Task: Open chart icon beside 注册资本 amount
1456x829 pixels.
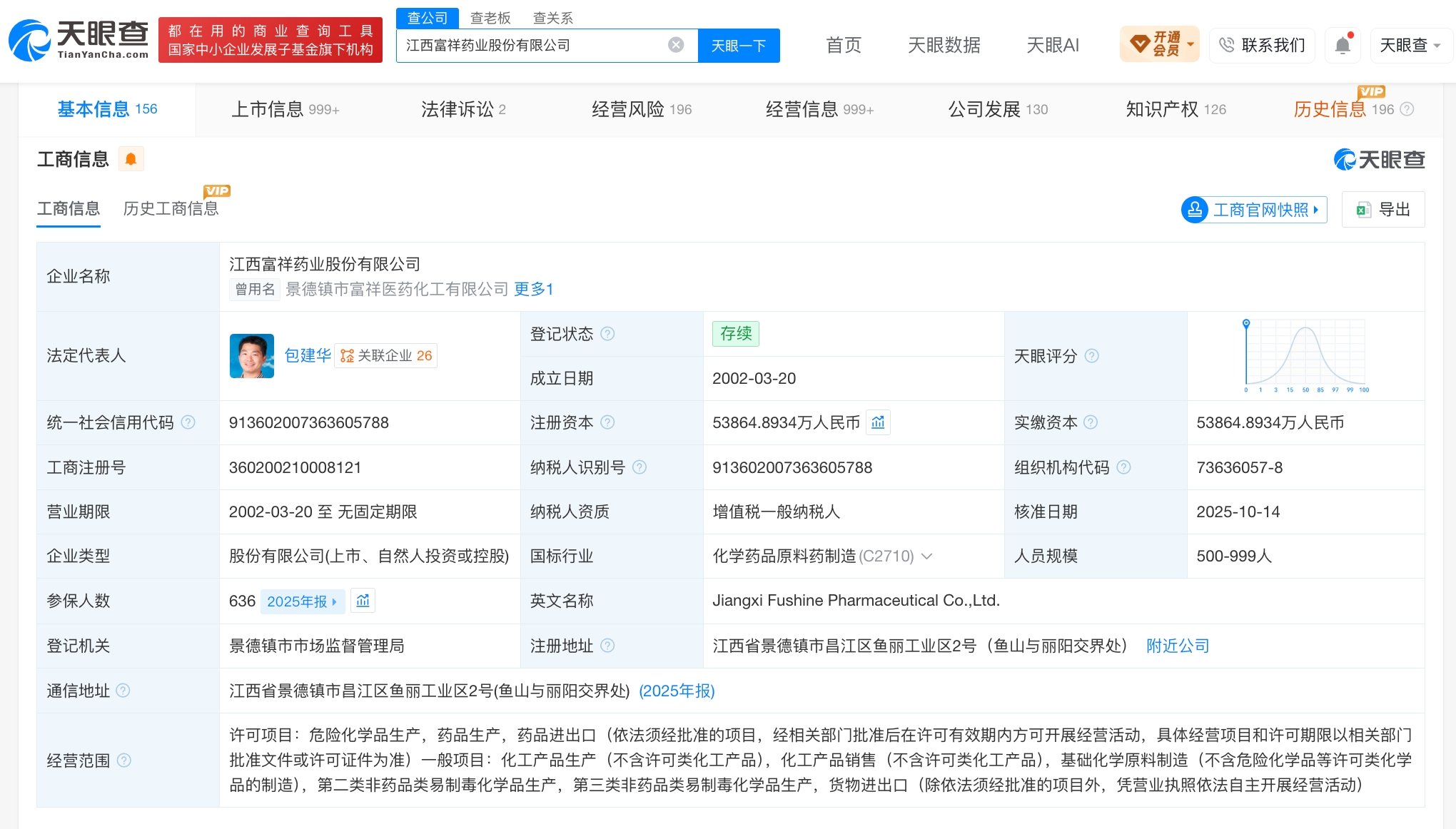Action: [x=878, y=422]
